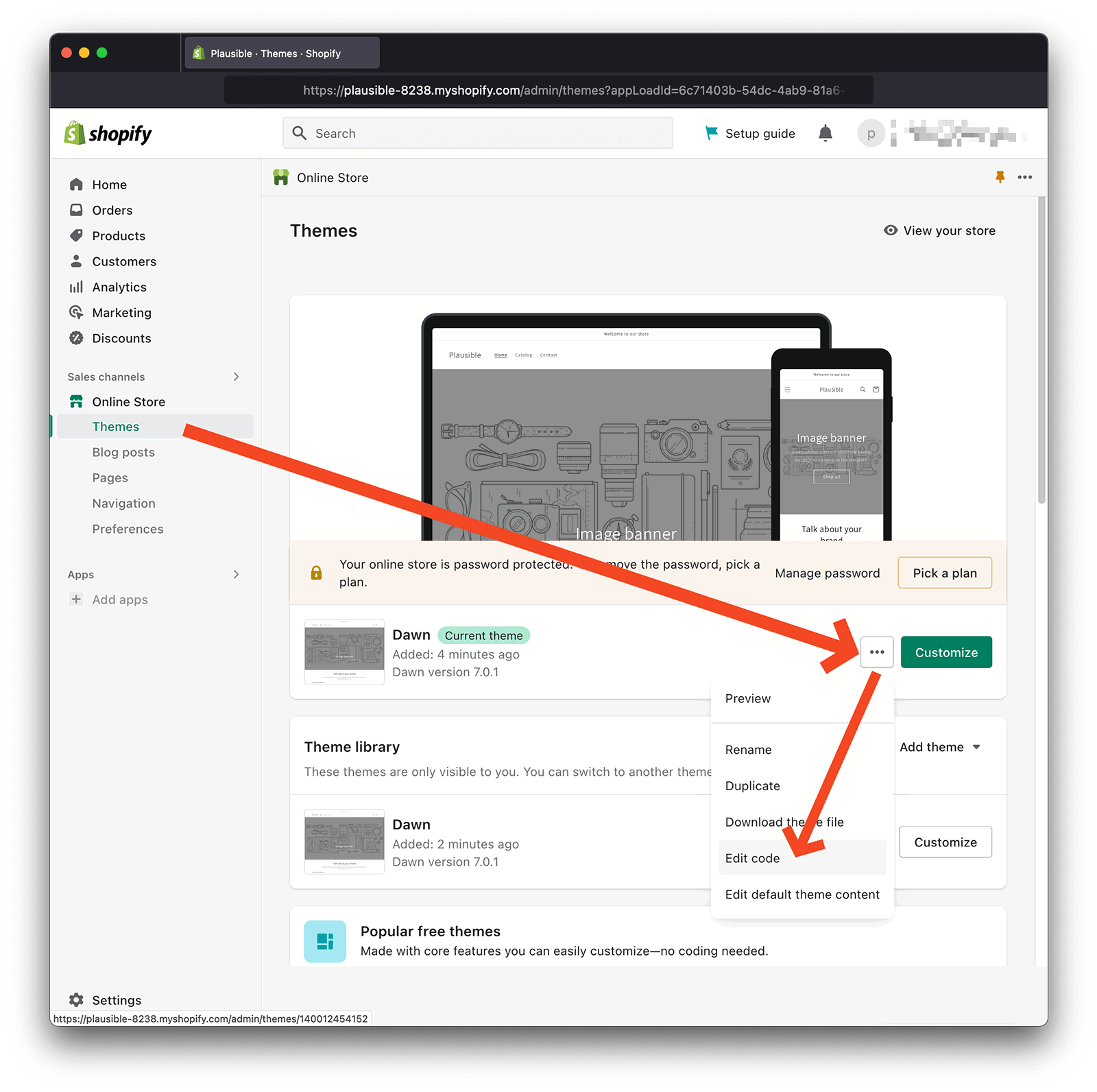Viewport: 1097px width, 1092px height.
Task: Pin the Online Store page
Action: 1001,177
